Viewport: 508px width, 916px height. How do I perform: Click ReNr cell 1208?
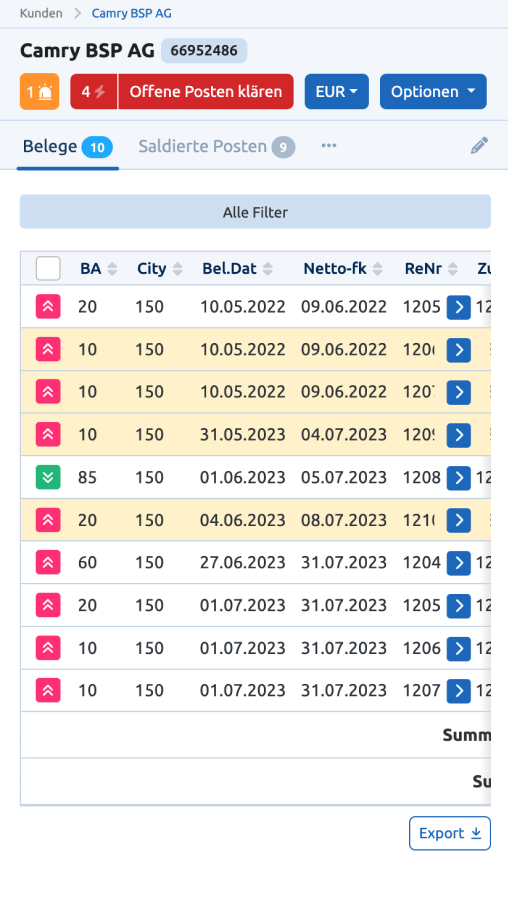[422, 477]
